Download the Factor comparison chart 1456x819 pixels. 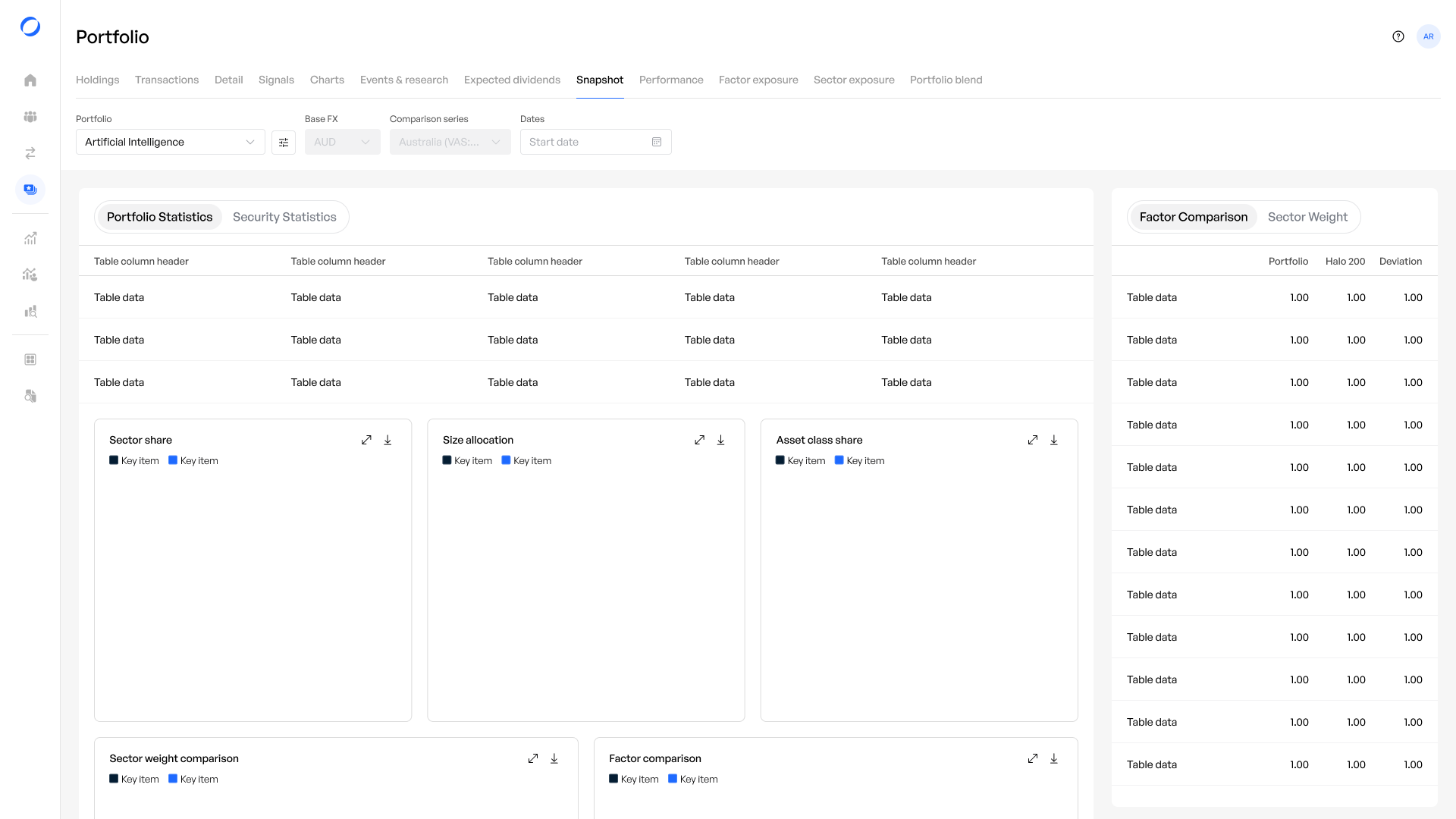coord(1054,758)
